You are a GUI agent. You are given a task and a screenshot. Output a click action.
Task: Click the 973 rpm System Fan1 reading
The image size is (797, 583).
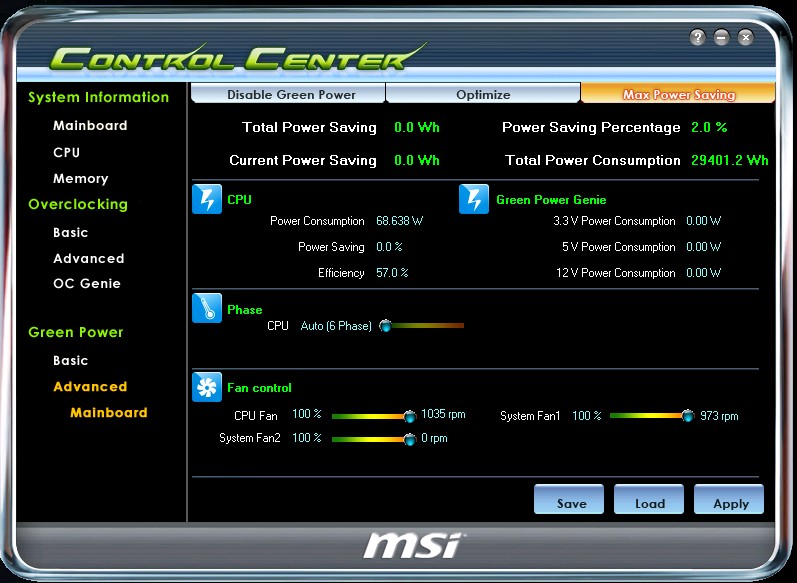719,416
